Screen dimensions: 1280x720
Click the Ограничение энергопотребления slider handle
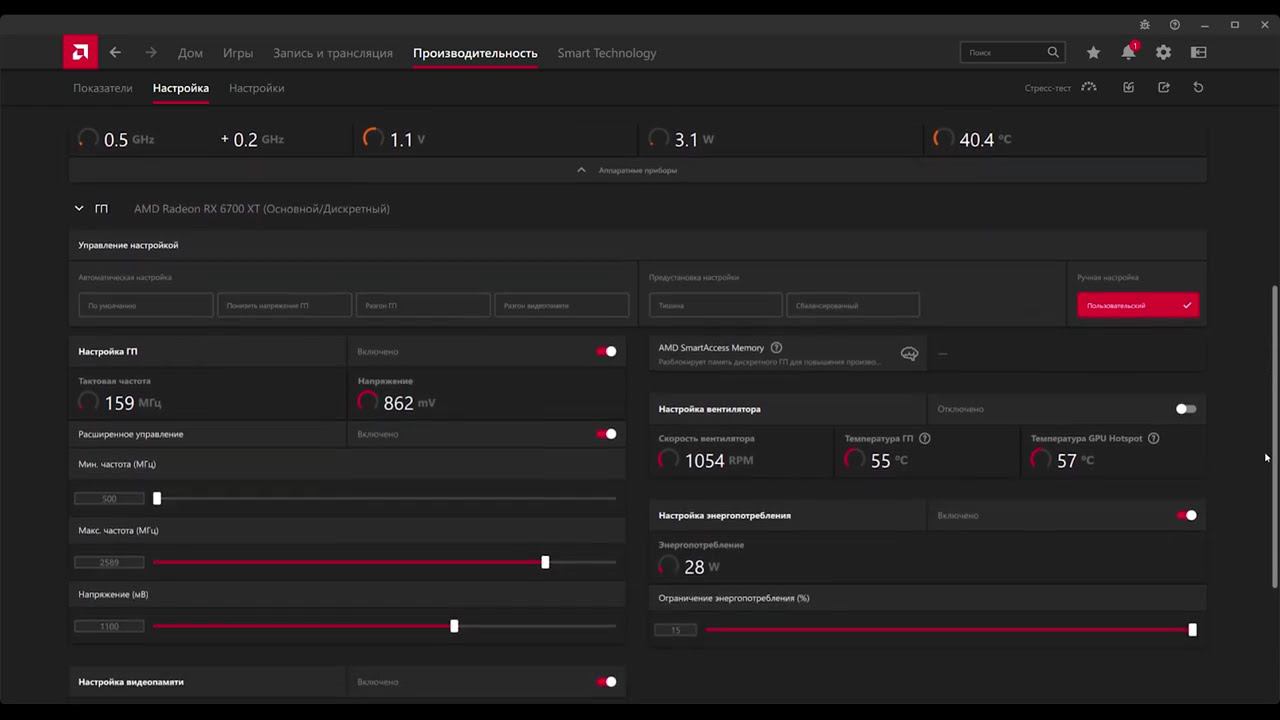1192,630
